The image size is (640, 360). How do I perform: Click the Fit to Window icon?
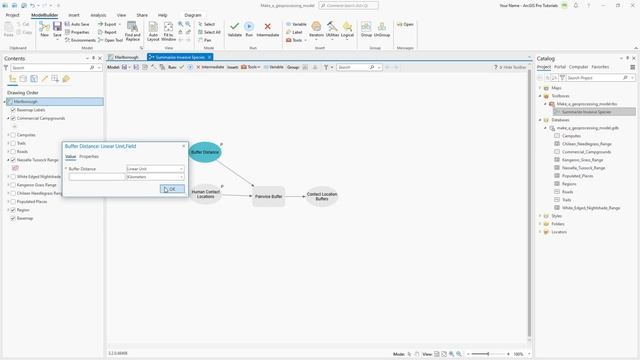coord(168,31)
